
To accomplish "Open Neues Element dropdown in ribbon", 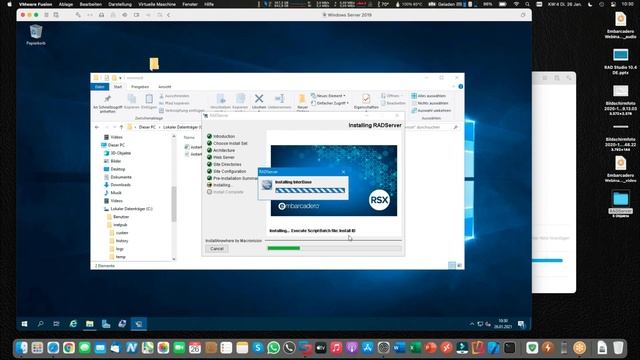I will tap(328, 96).
